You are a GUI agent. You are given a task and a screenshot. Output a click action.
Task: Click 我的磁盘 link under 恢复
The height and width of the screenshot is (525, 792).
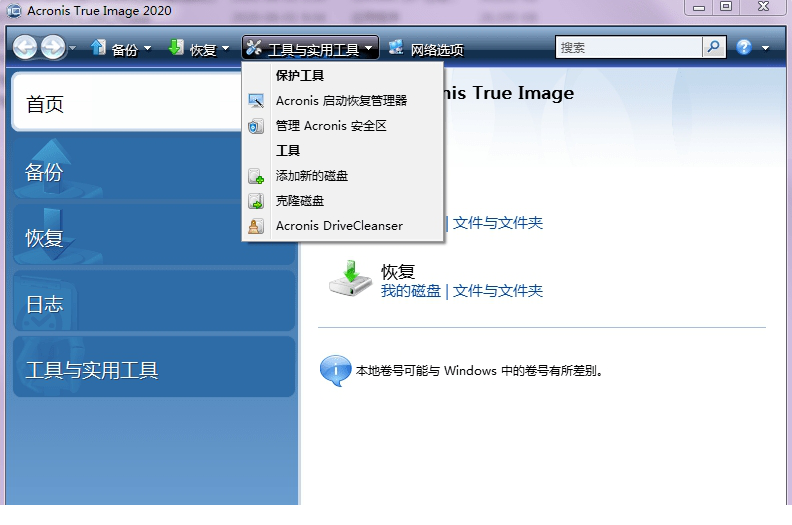point(411,291)
